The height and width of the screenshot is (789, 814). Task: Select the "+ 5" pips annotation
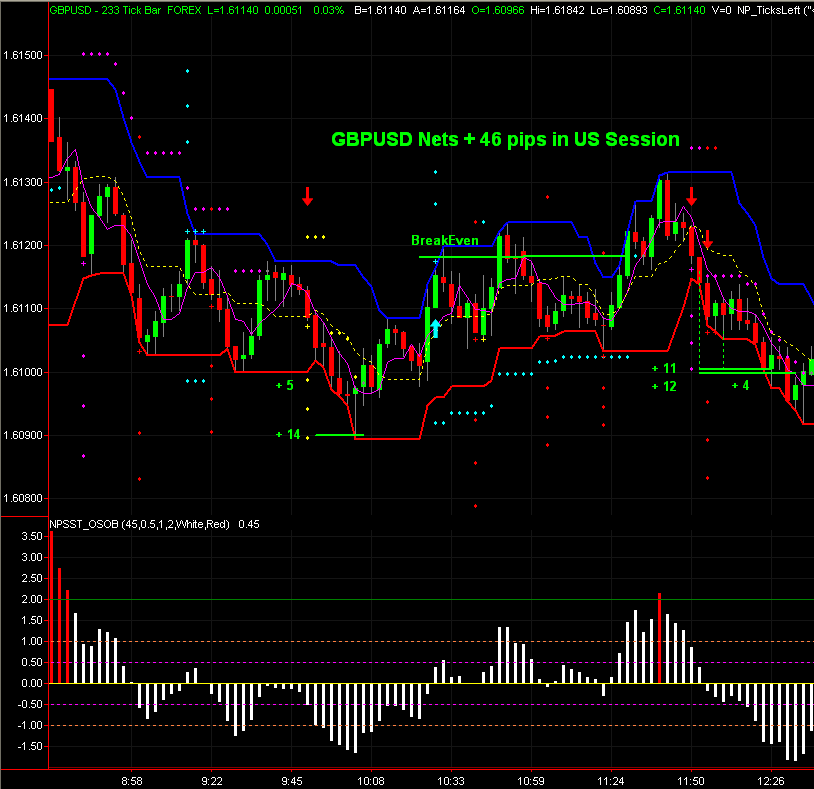284,385
